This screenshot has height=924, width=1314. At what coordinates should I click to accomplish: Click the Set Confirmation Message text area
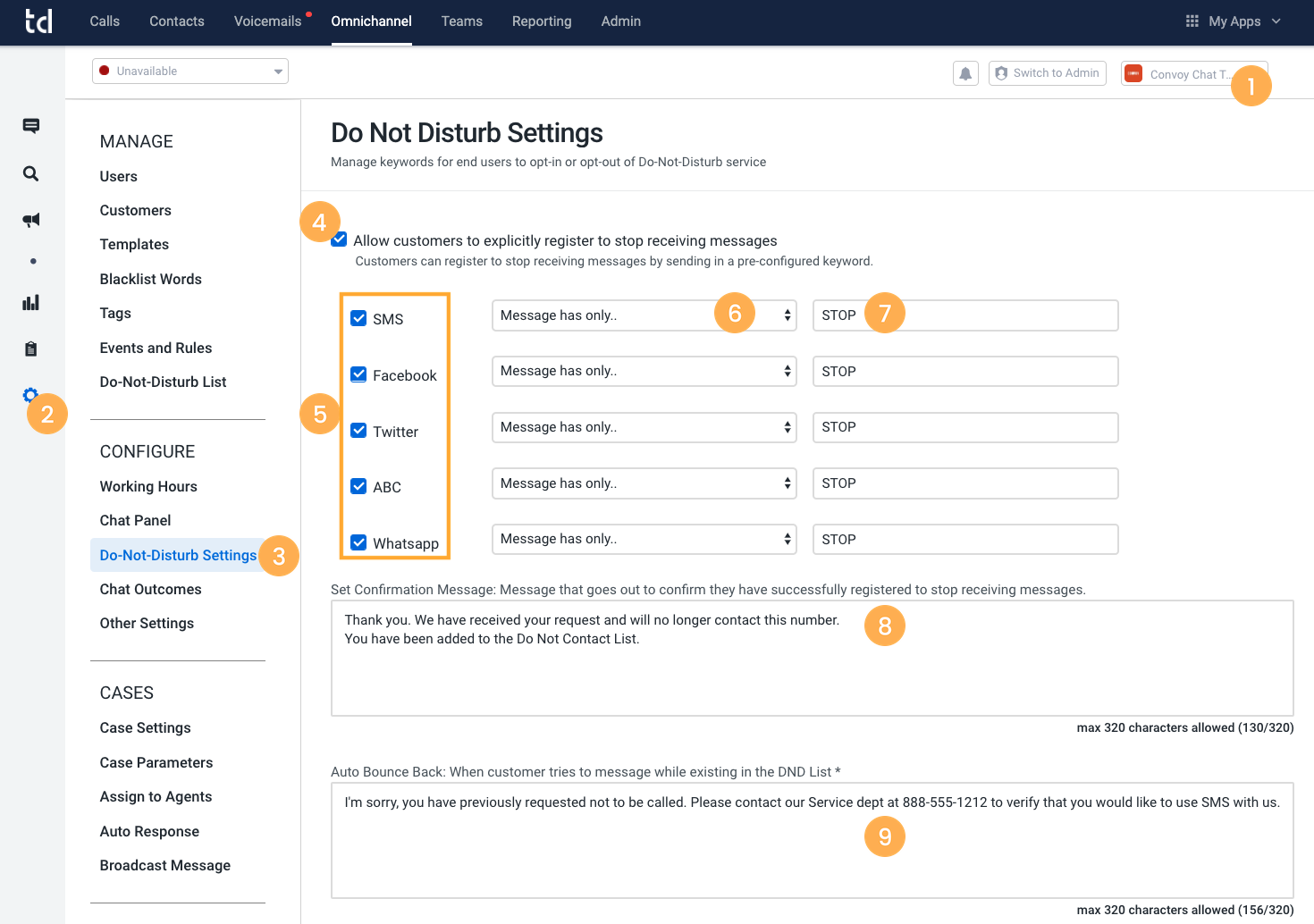(813, 658)
